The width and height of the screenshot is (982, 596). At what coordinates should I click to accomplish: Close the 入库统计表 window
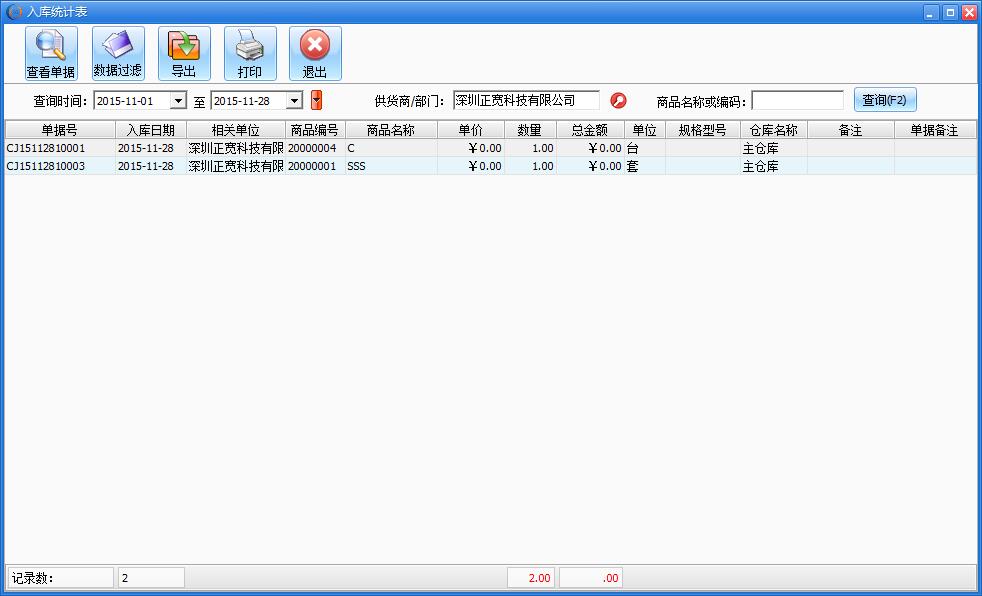pos(968,13)
